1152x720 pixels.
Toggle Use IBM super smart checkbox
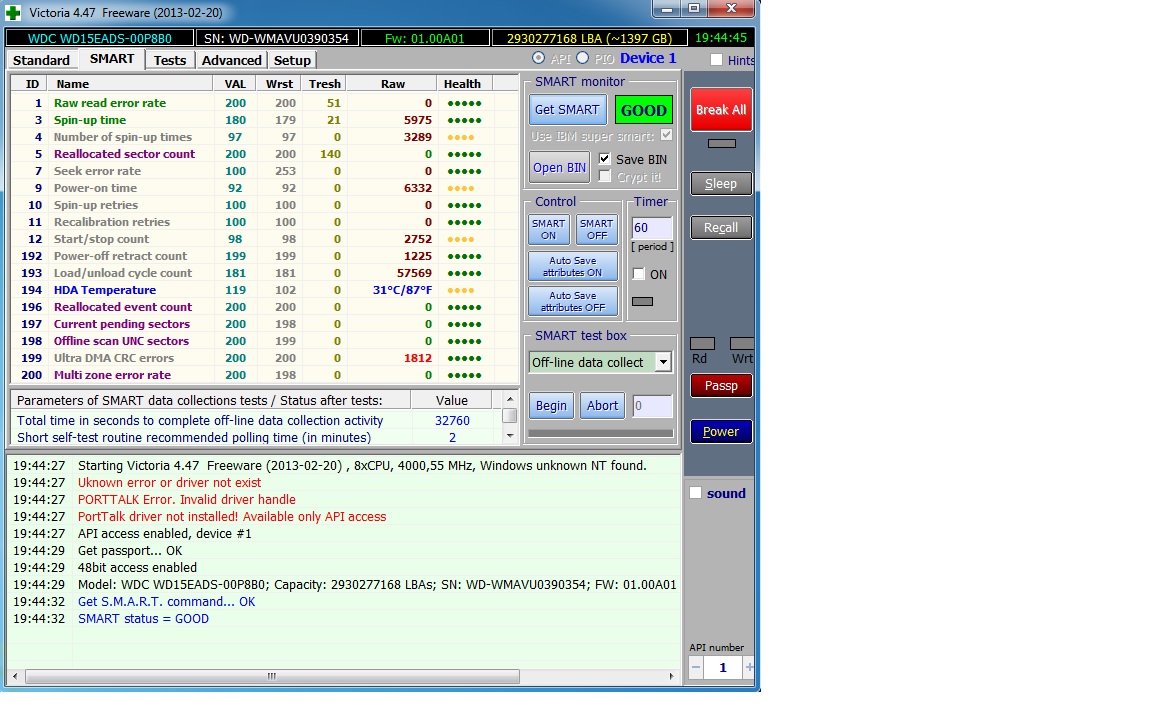666,135
